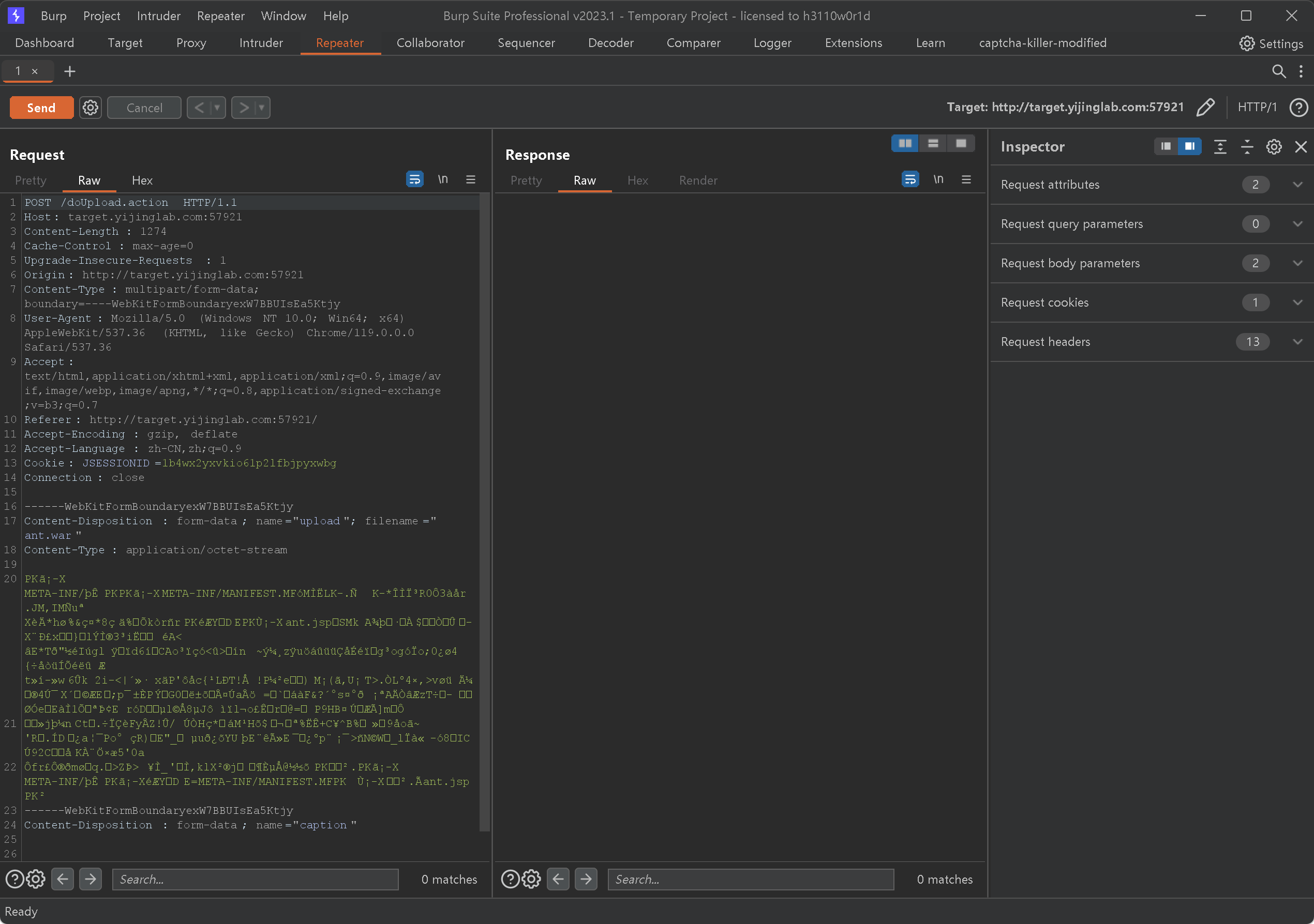Toggle request line wrap button

pyautogui.click(x=414, y=179)
